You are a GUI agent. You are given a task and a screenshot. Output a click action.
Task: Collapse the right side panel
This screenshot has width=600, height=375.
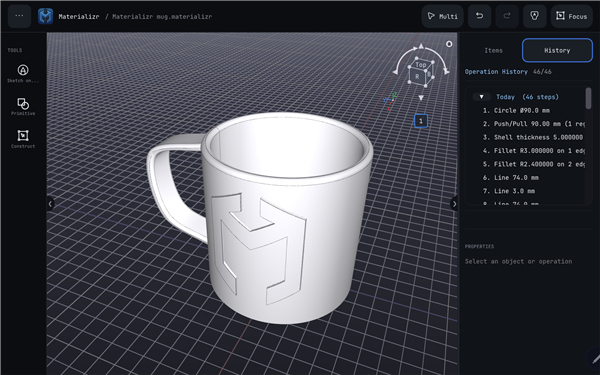click(x=454, y=204)
